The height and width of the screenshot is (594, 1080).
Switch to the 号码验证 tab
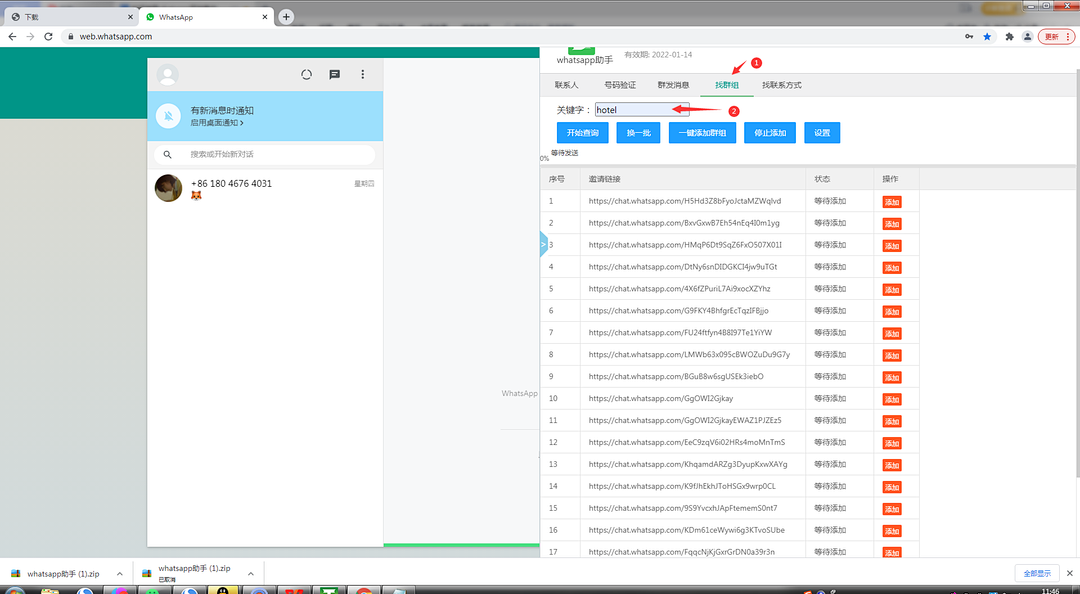pos(620,85)
